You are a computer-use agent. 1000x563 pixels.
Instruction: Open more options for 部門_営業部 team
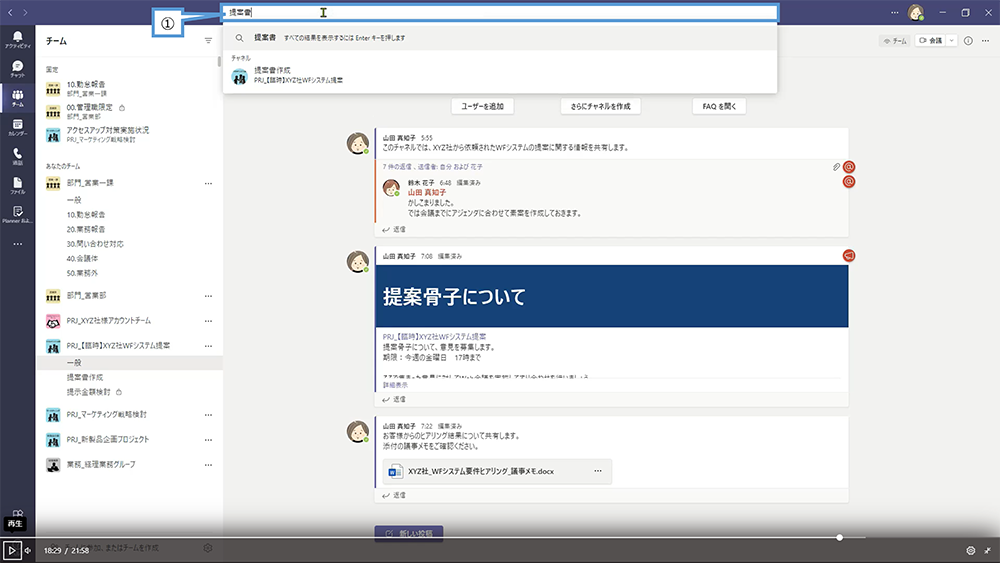point(208,296)
